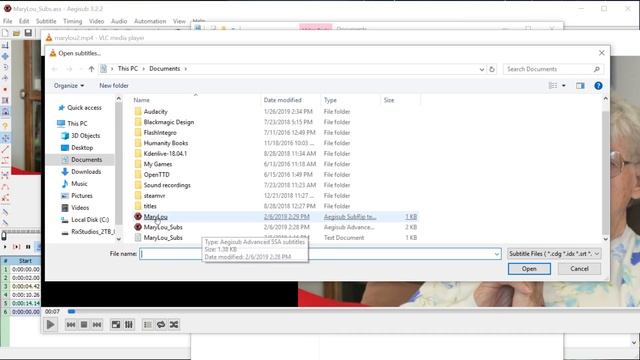The height and width of the screenshot is (360, 640).
Task: Toggle VLC fullscreen view icon
Action: click(116, 324)
